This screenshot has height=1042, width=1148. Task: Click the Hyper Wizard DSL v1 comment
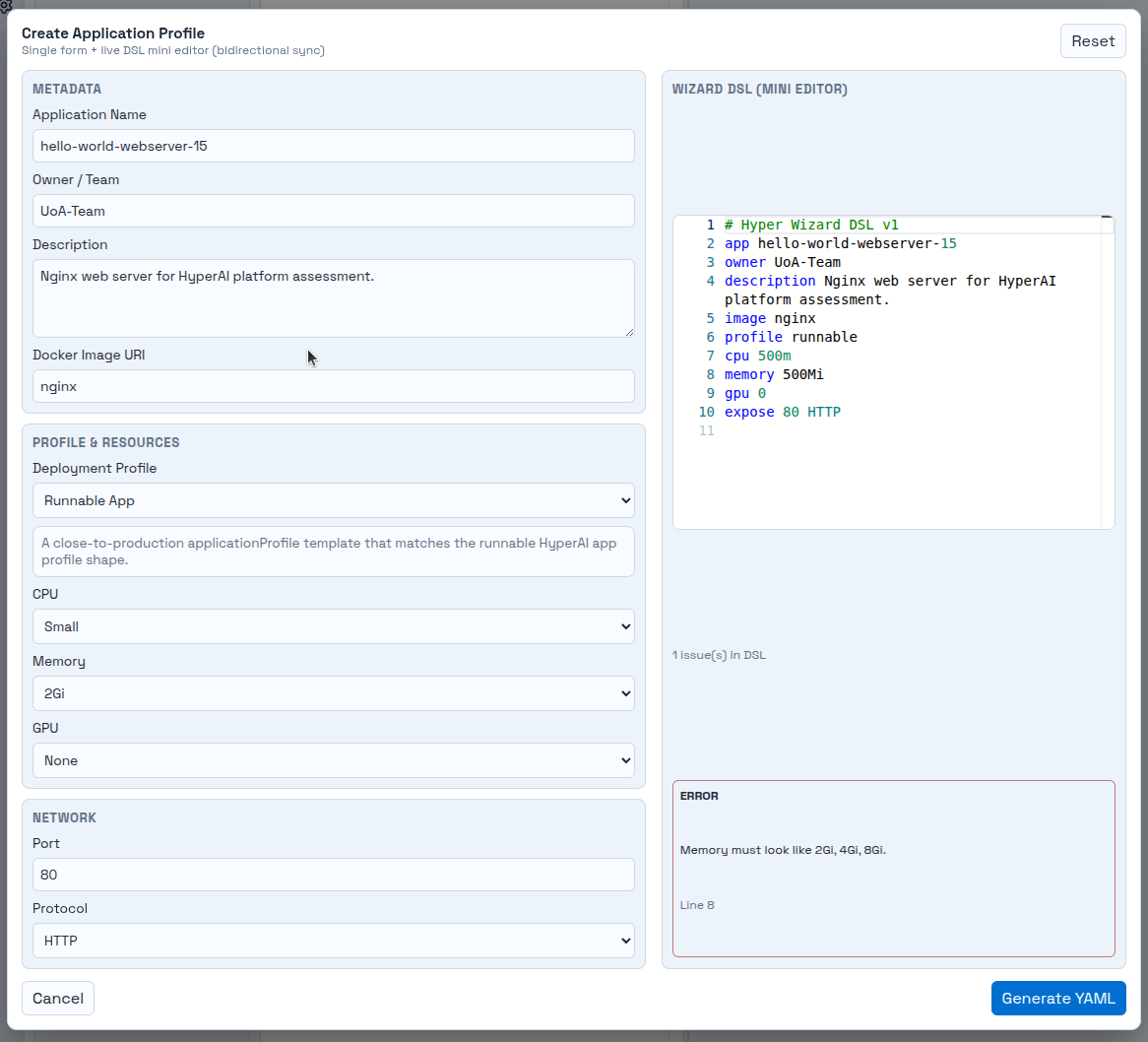click(811, 225)
